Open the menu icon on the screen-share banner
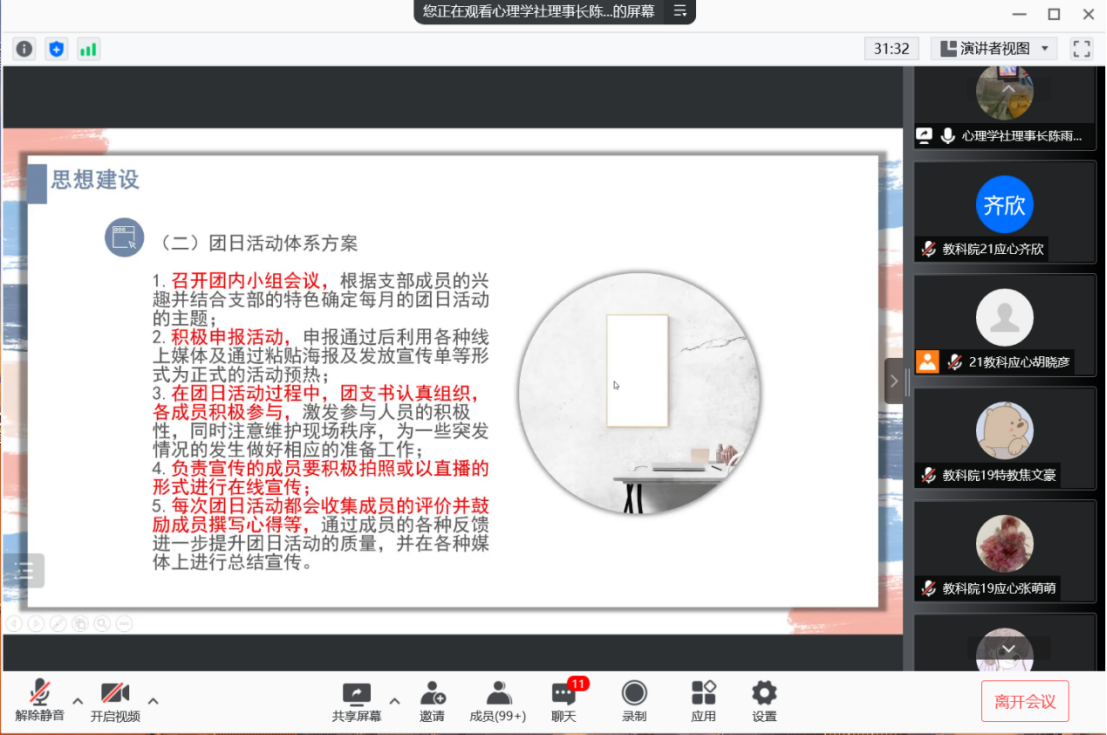Viewport: 1107px width, 735px height. pos(680,11)
